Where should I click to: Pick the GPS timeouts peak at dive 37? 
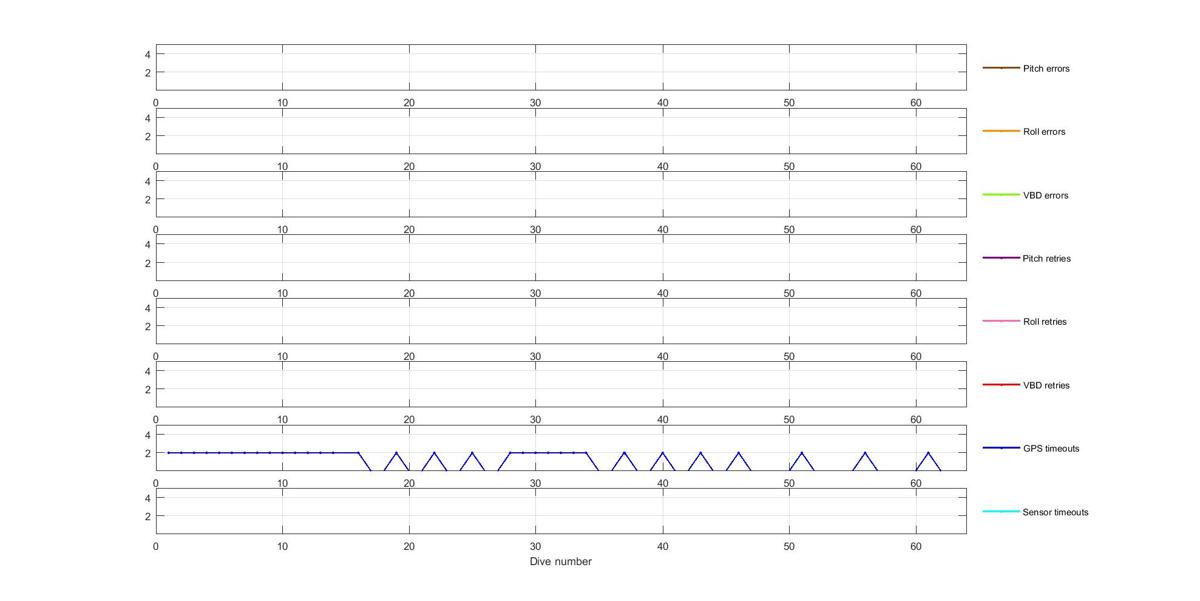(x=624, y=453)
